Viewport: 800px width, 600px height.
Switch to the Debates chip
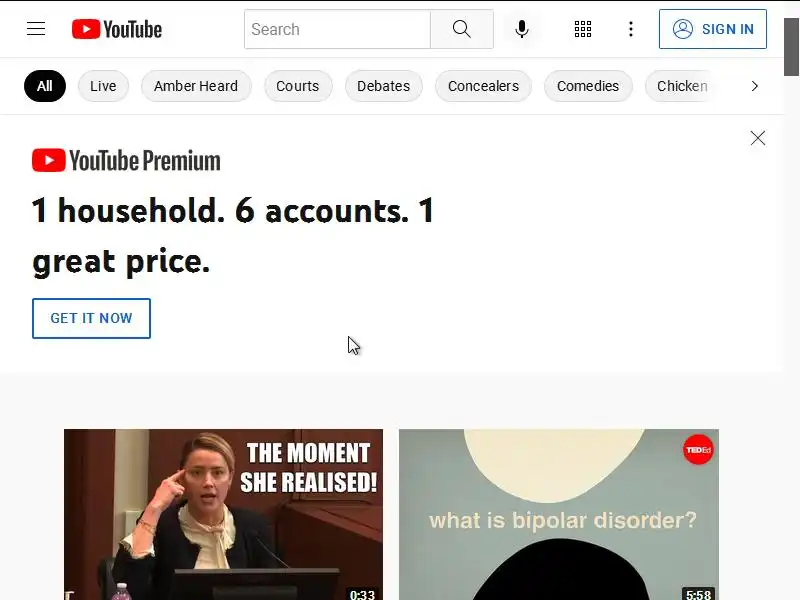(383, 86)
